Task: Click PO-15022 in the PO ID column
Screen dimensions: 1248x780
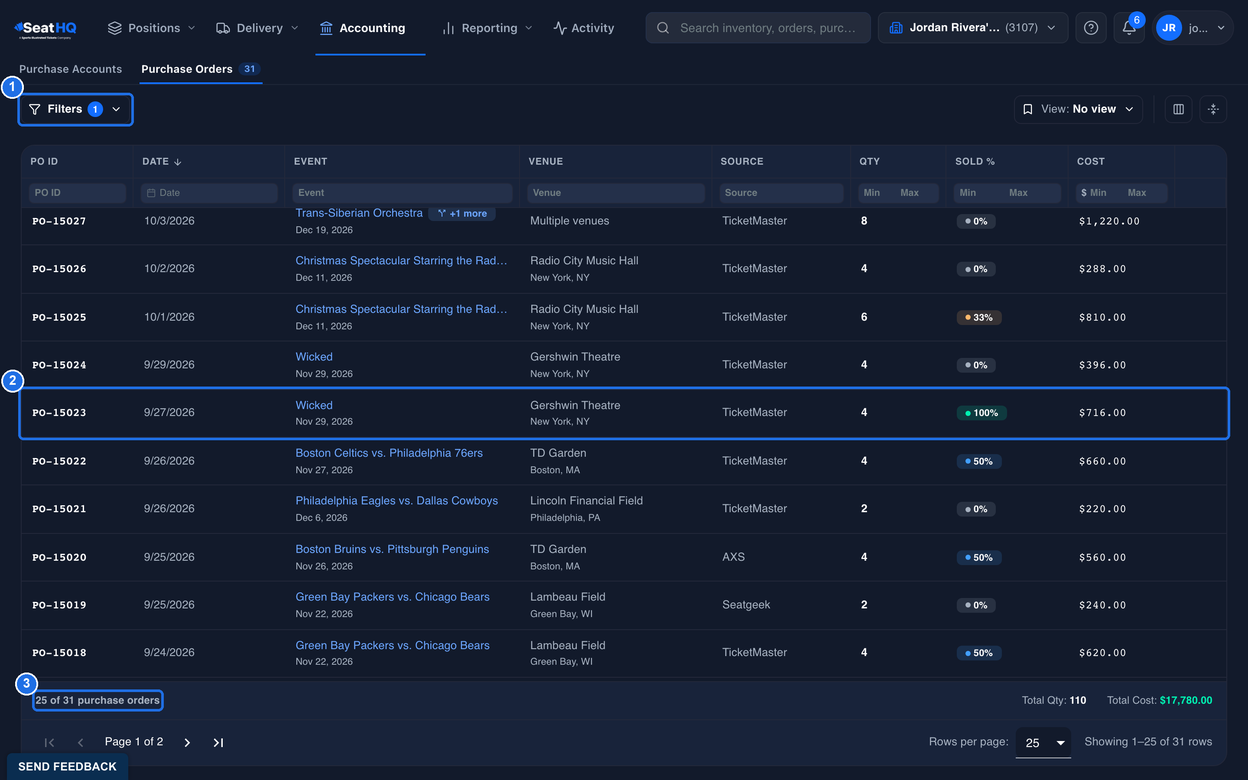Action: click(x=59, y=461)
